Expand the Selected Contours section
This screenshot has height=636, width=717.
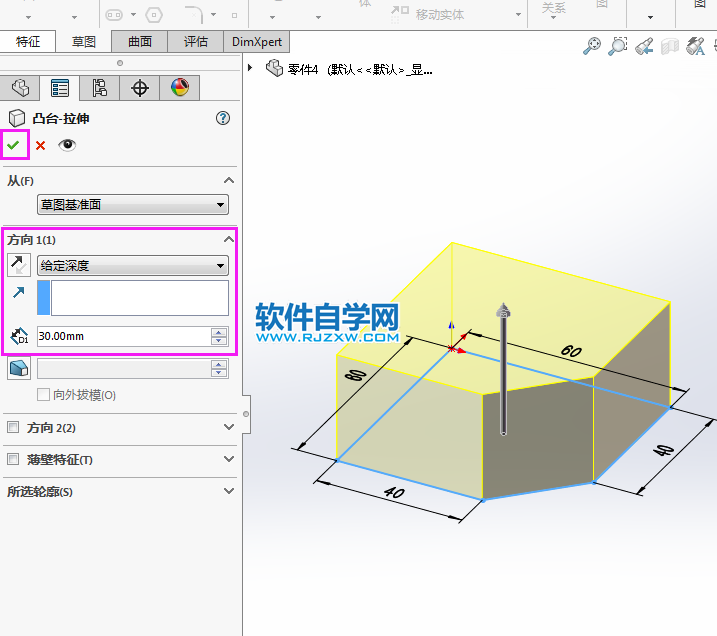229,491
